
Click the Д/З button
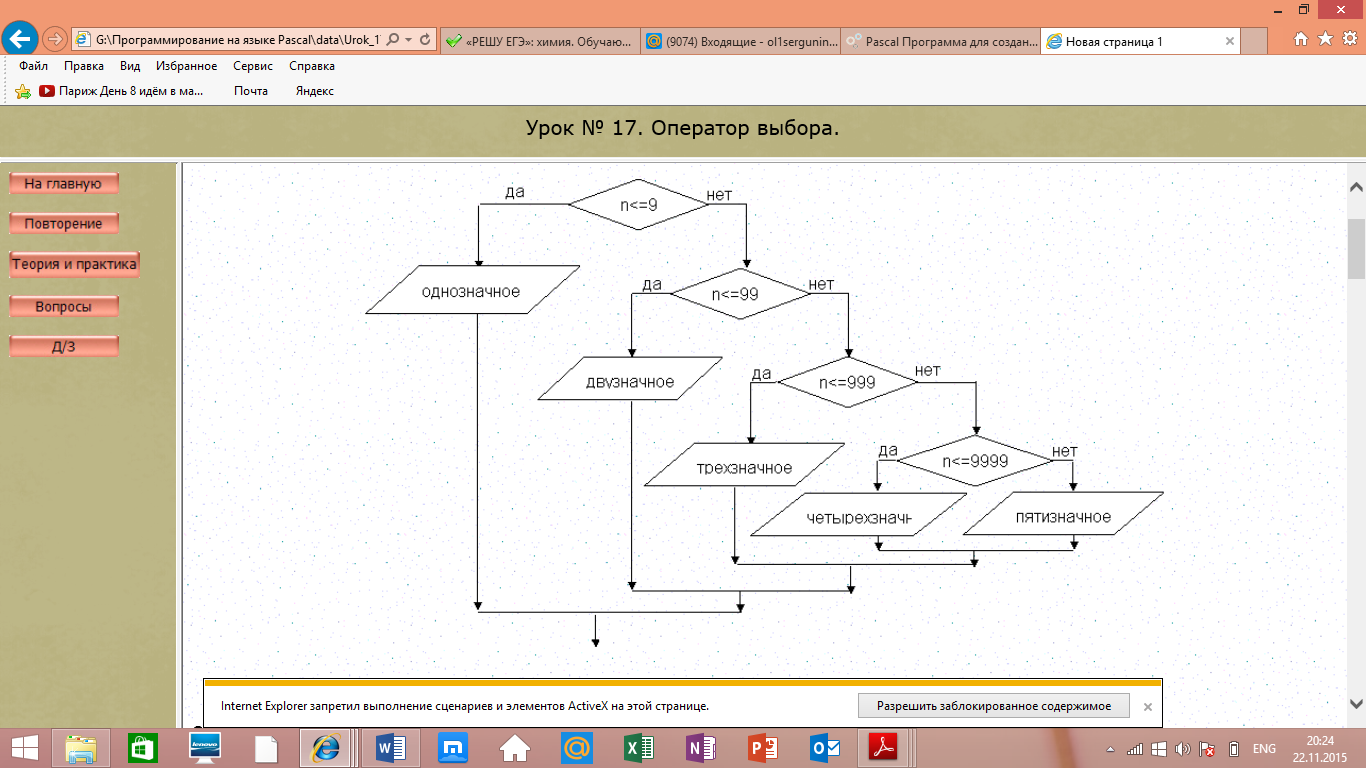tap(63, 346)
